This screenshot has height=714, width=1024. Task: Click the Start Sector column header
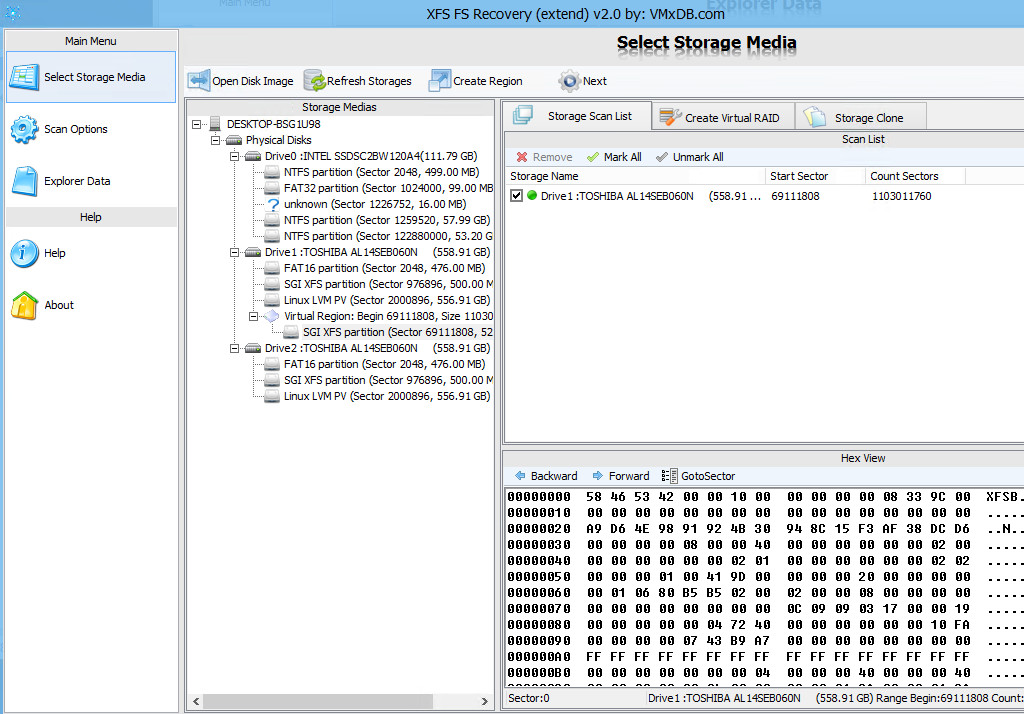[x=815, y=176]
